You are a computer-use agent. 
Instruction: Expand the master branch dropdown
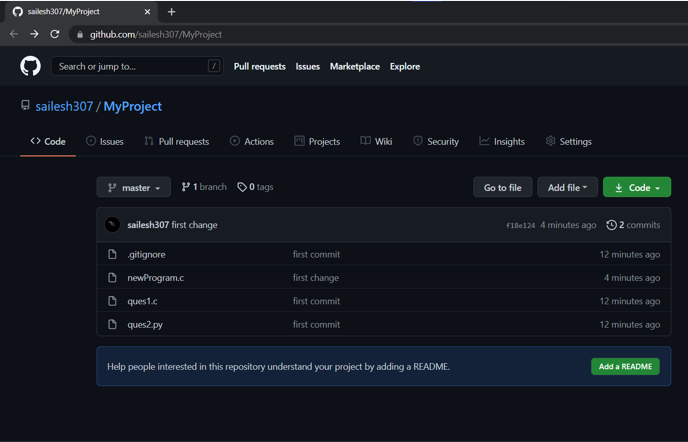133,187
